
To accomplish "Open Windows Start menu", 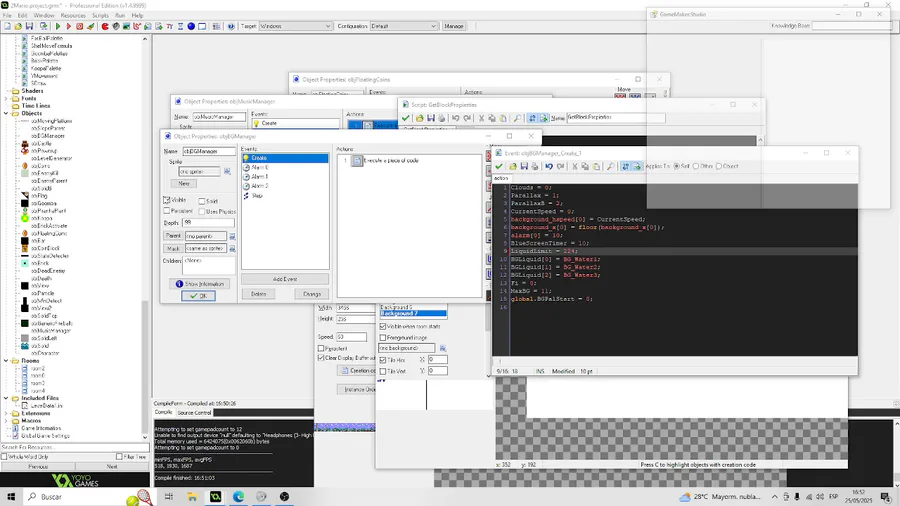I will point(11,496).
